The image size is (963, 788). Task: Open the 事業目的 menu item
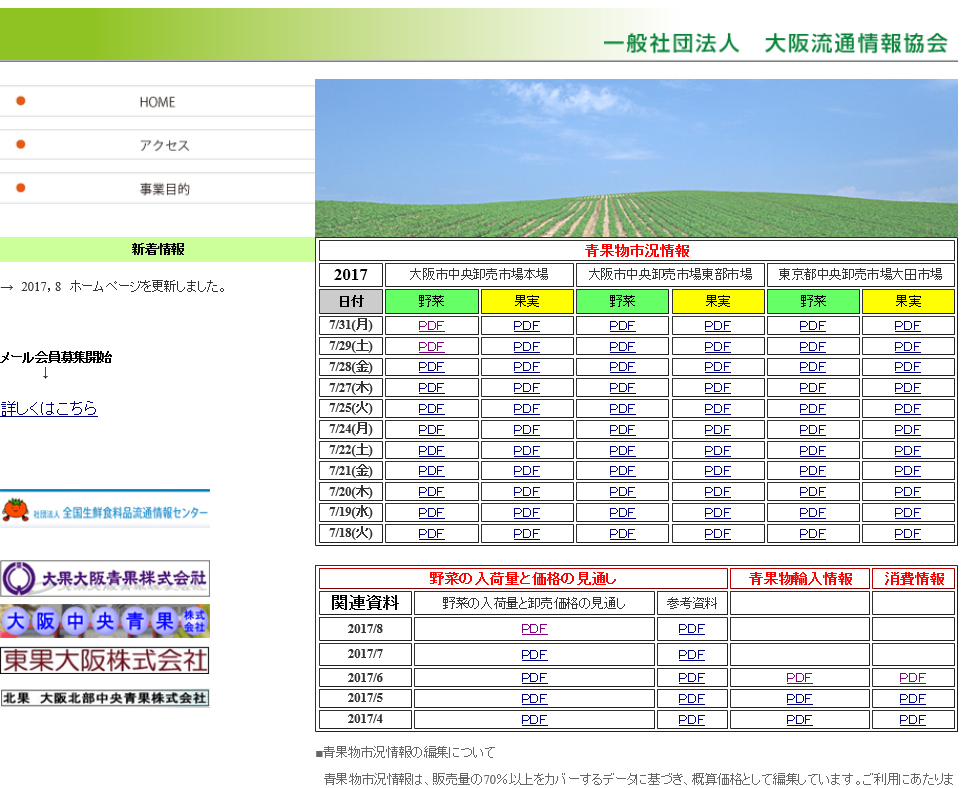pos(165,189)
